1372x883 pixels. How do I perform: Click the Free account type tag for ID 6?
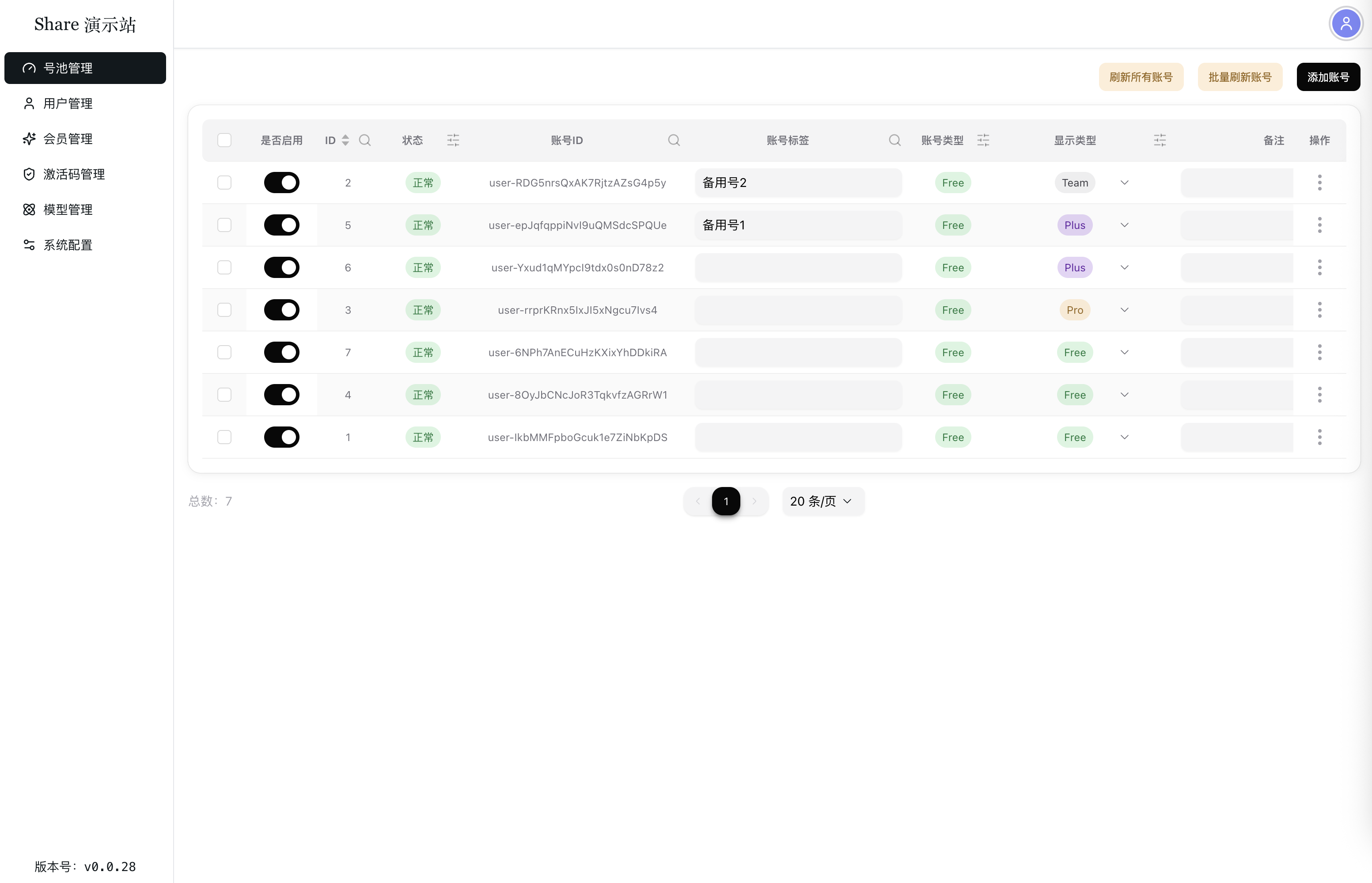click(952, 267)
